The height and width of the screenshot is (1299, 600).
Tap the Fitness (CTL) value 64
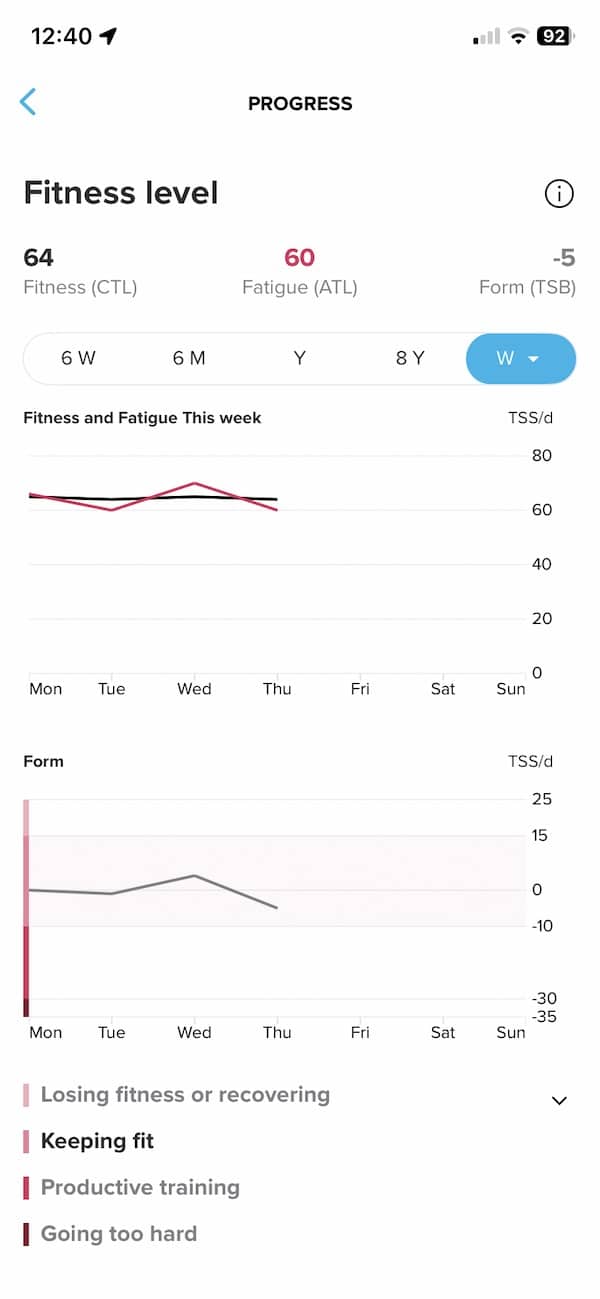pyautogui.click(x=39, y=258)
